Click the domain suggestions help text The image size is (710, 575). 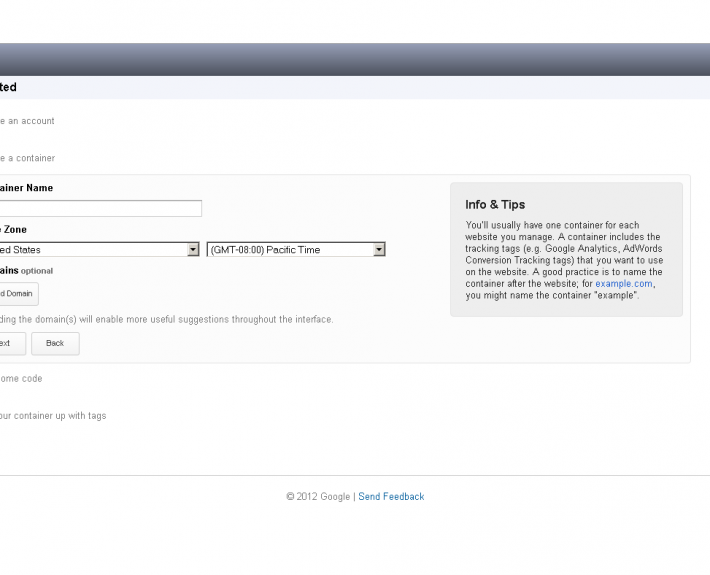(167, 320)
